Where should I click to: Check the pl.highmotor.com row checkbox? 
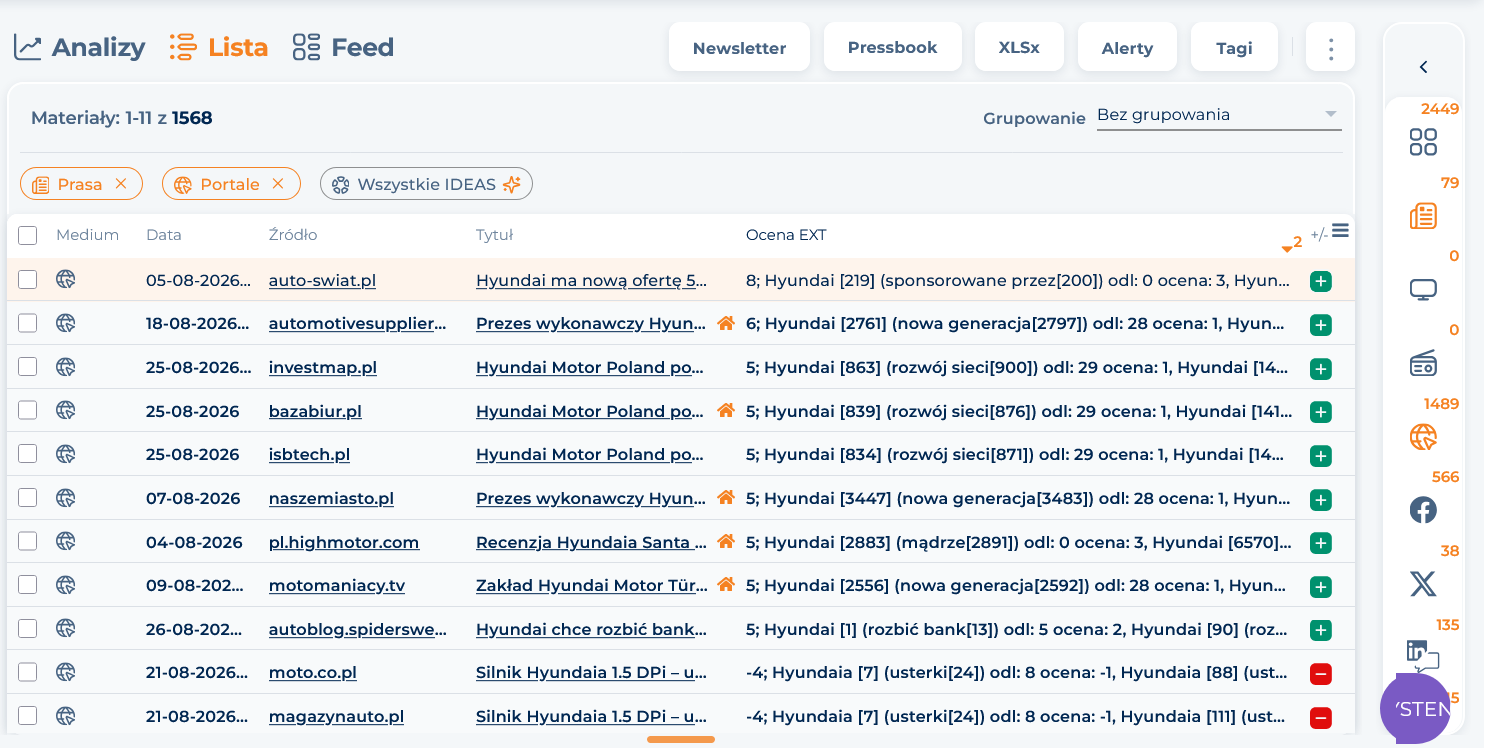27,541
